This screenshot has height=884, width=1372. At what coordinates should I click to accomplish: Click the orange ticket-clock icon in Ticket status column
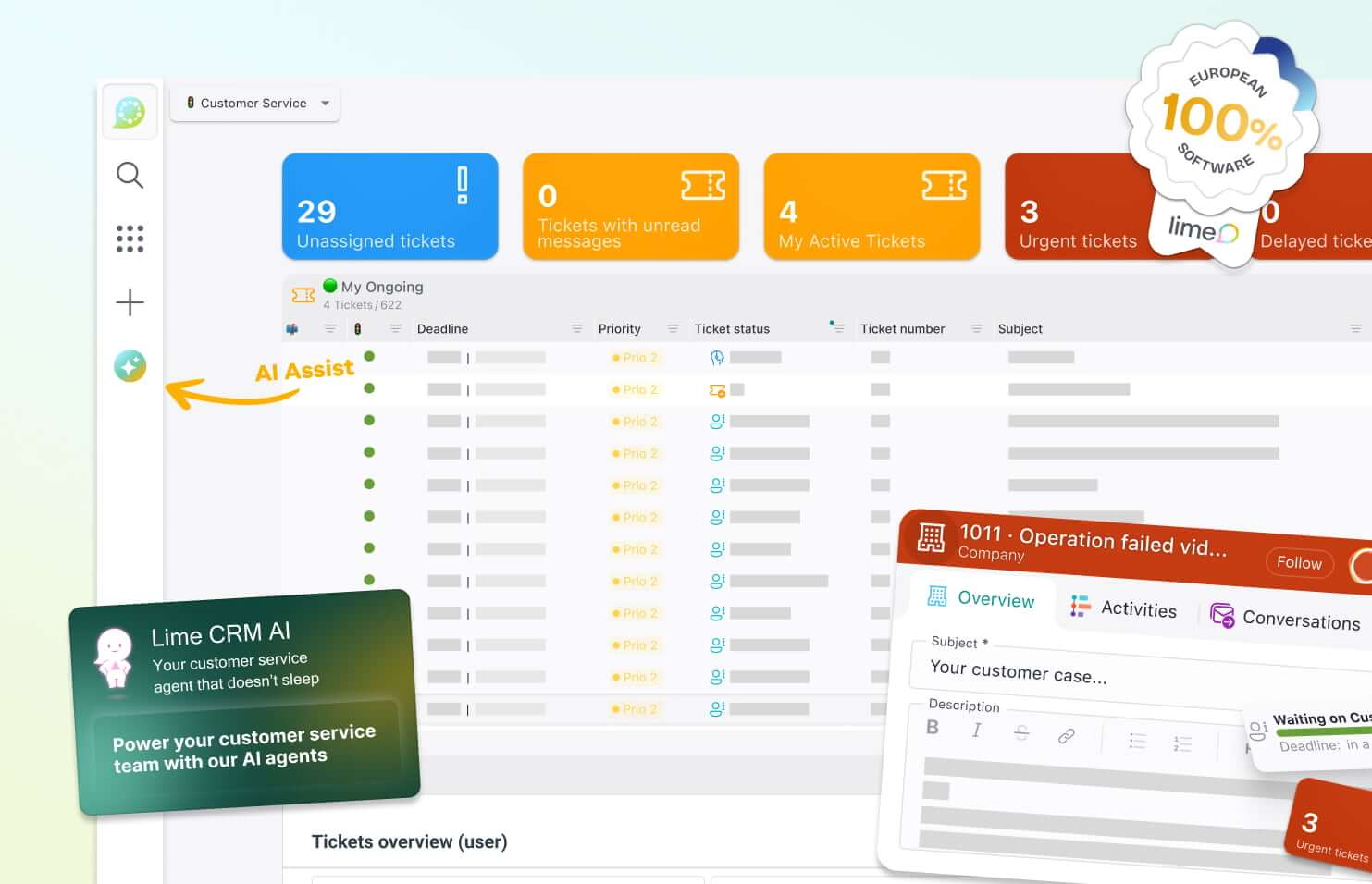[717, 390]
